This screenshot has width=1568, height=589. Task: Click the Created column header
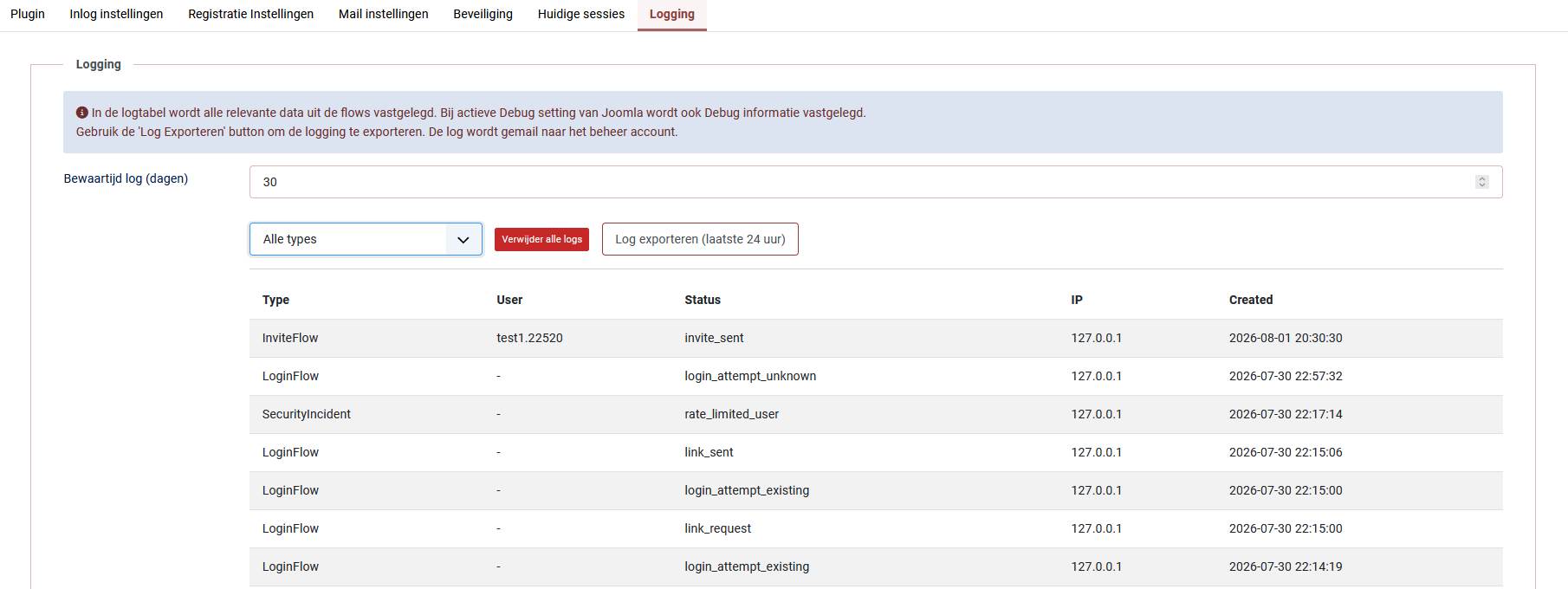(1251, 300)
